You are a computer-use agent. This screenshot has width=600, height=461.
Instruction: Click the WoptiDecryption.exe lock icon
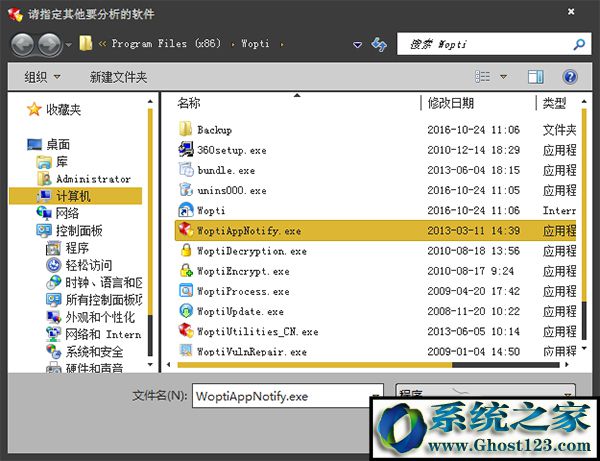[x=186, y=250]
